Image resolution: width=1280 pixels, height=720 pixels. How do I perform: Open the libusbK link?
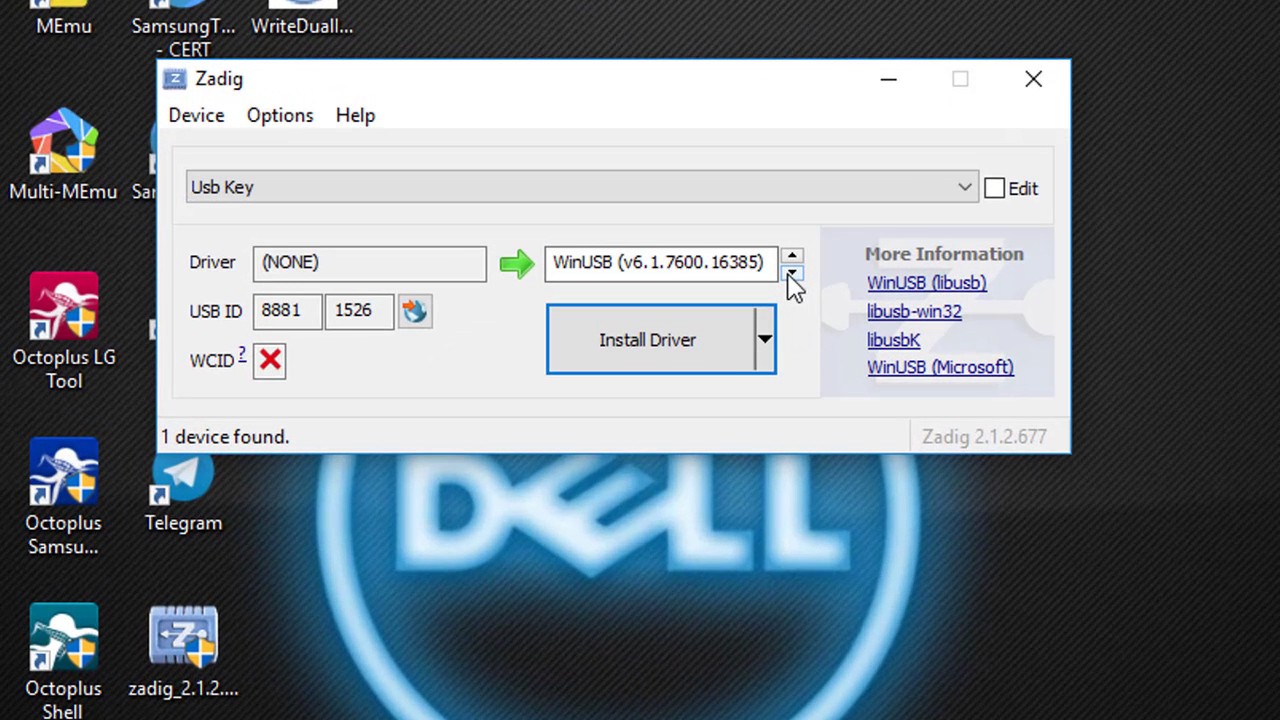click(893, 340)
